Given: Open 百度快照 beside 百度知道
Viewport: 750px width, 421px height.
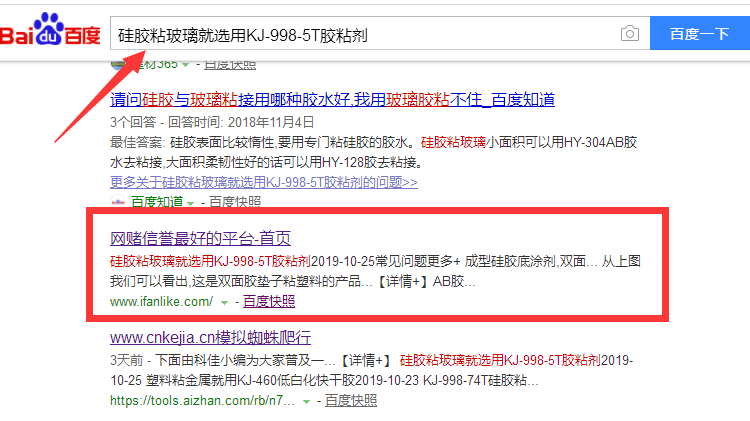Looking at the screenshot, I should pyautogui.click(x=235, y=202).
